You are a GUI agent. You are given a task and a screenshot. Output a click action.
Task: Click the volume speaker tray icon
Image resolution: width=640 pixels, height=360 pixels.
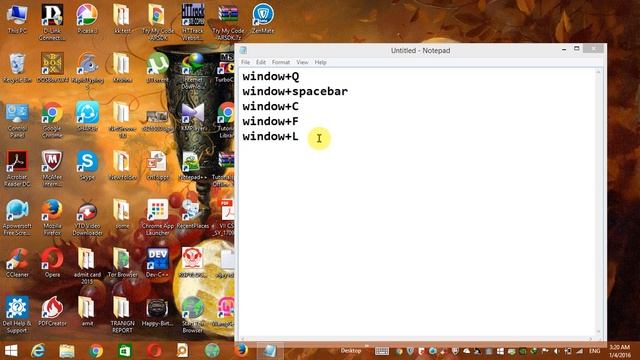(556, 351)
